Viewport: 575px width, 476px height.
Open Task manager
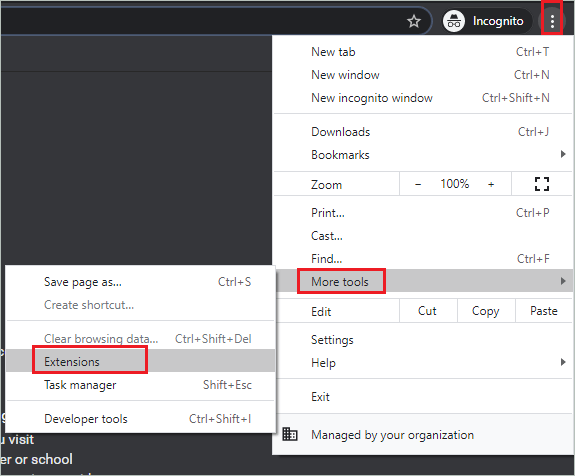tap(140, 385)
